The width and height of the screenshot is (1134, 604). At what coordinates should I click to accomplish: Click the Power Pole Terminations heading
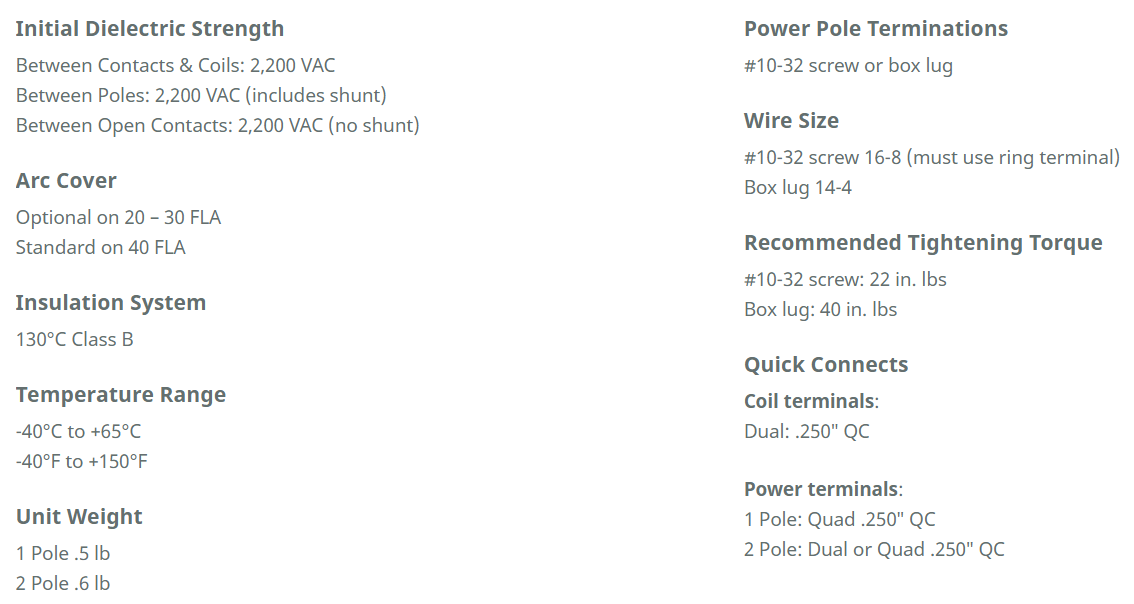(x=876, y=29)
